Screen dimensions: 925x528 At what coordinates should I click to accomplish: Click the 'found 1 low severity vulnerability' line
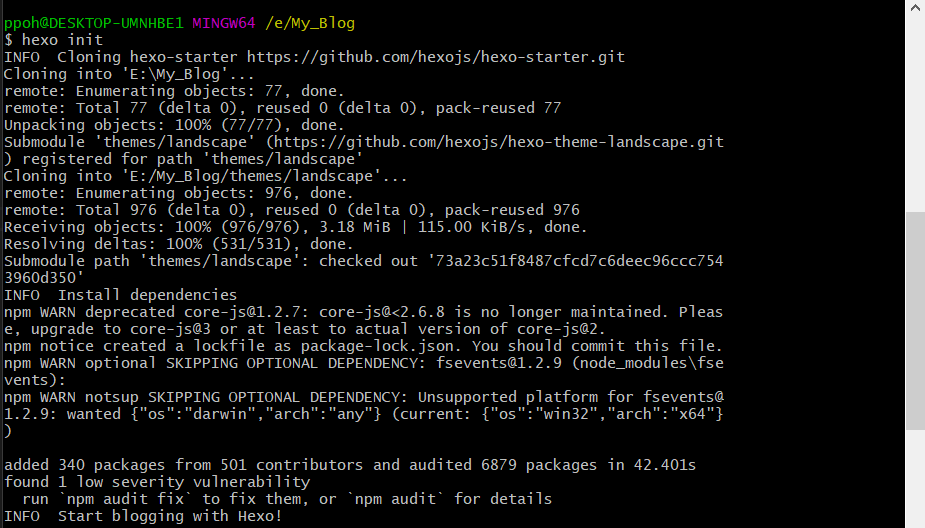[157, 482]
